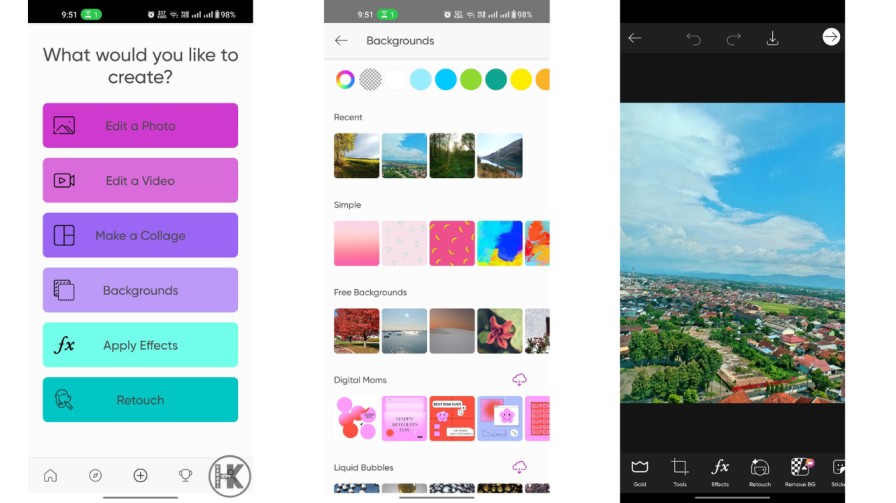Pick the pale pink pattern background
The width and height of the screenshot is (896, 503).
404,243
